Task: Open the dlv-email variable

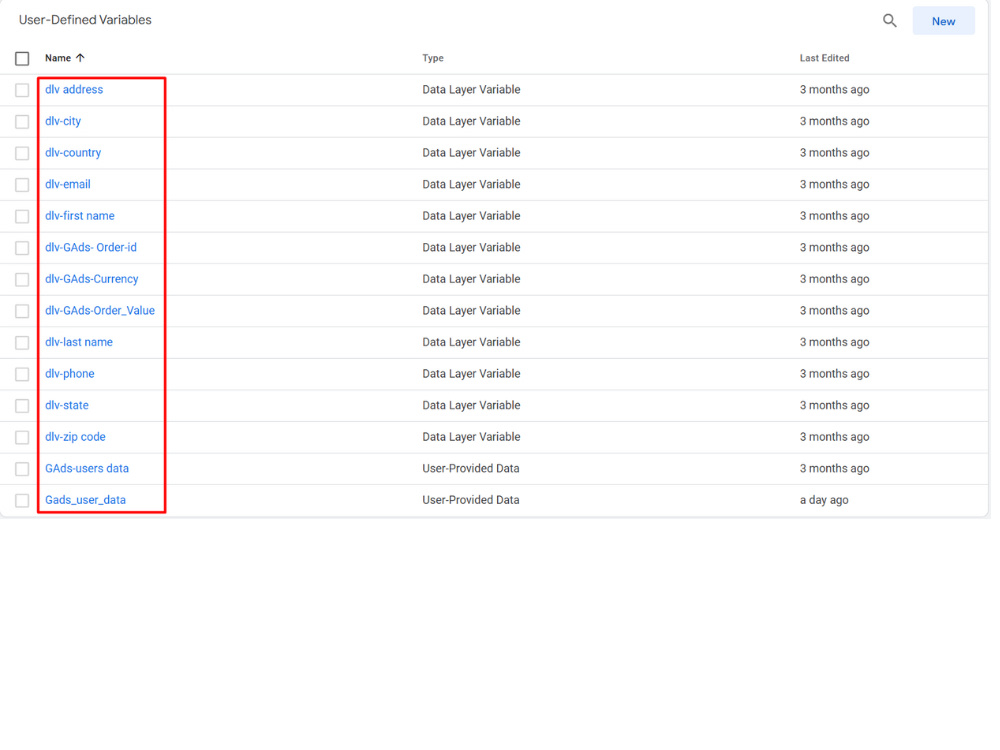Action: pos(68,184)
